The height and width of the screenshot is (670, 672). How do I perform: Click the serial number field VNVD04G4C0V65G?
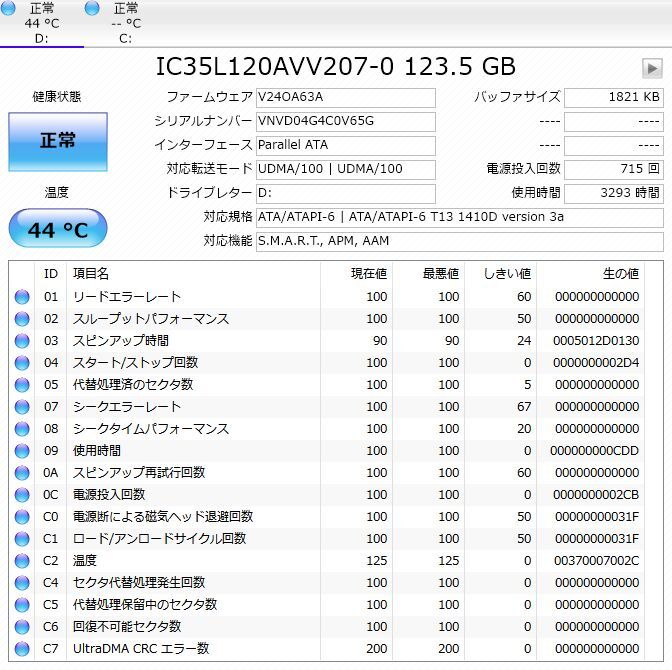tap(345, 122)
